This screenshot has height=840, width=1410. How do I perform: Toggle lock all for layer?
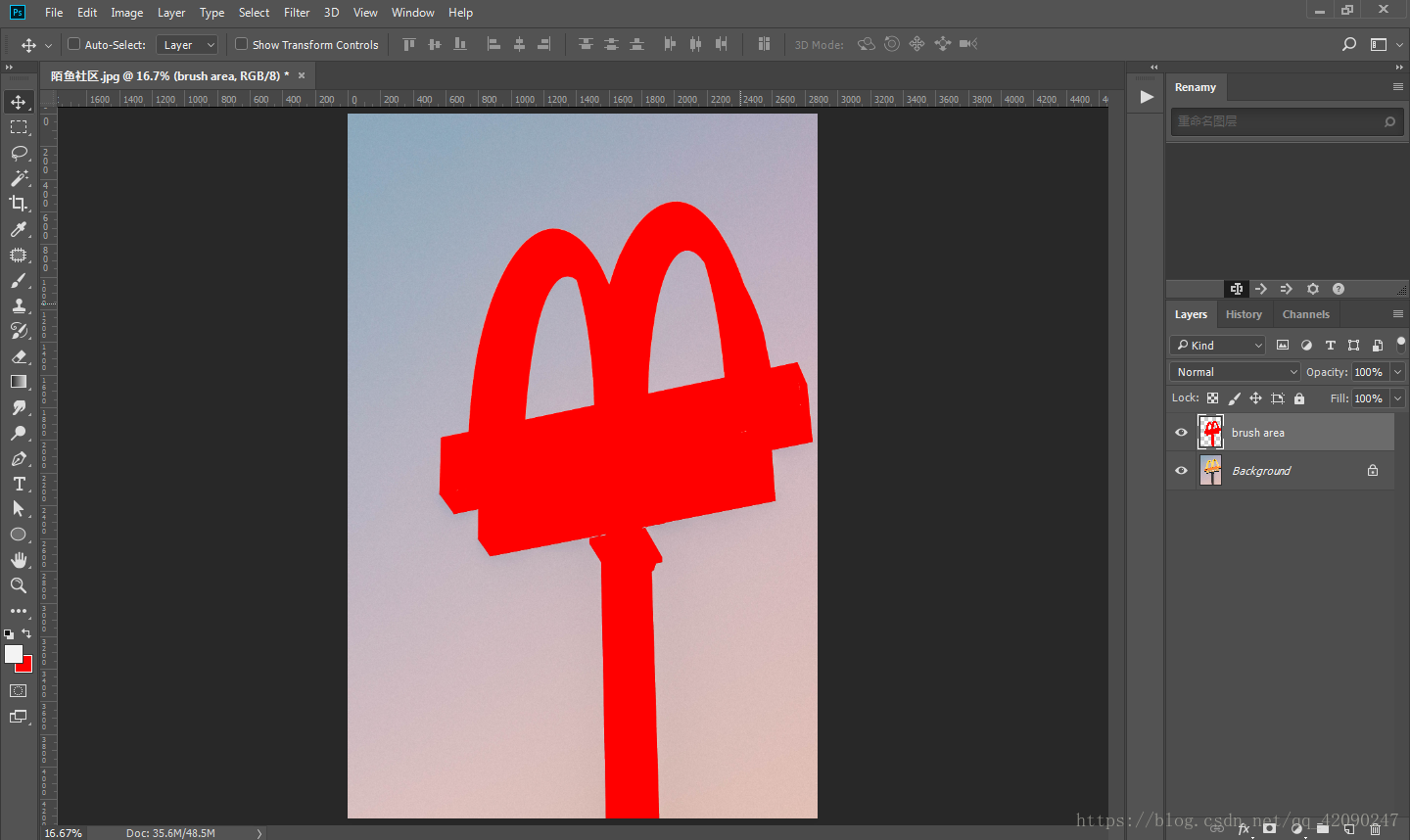coord(1299,398)
